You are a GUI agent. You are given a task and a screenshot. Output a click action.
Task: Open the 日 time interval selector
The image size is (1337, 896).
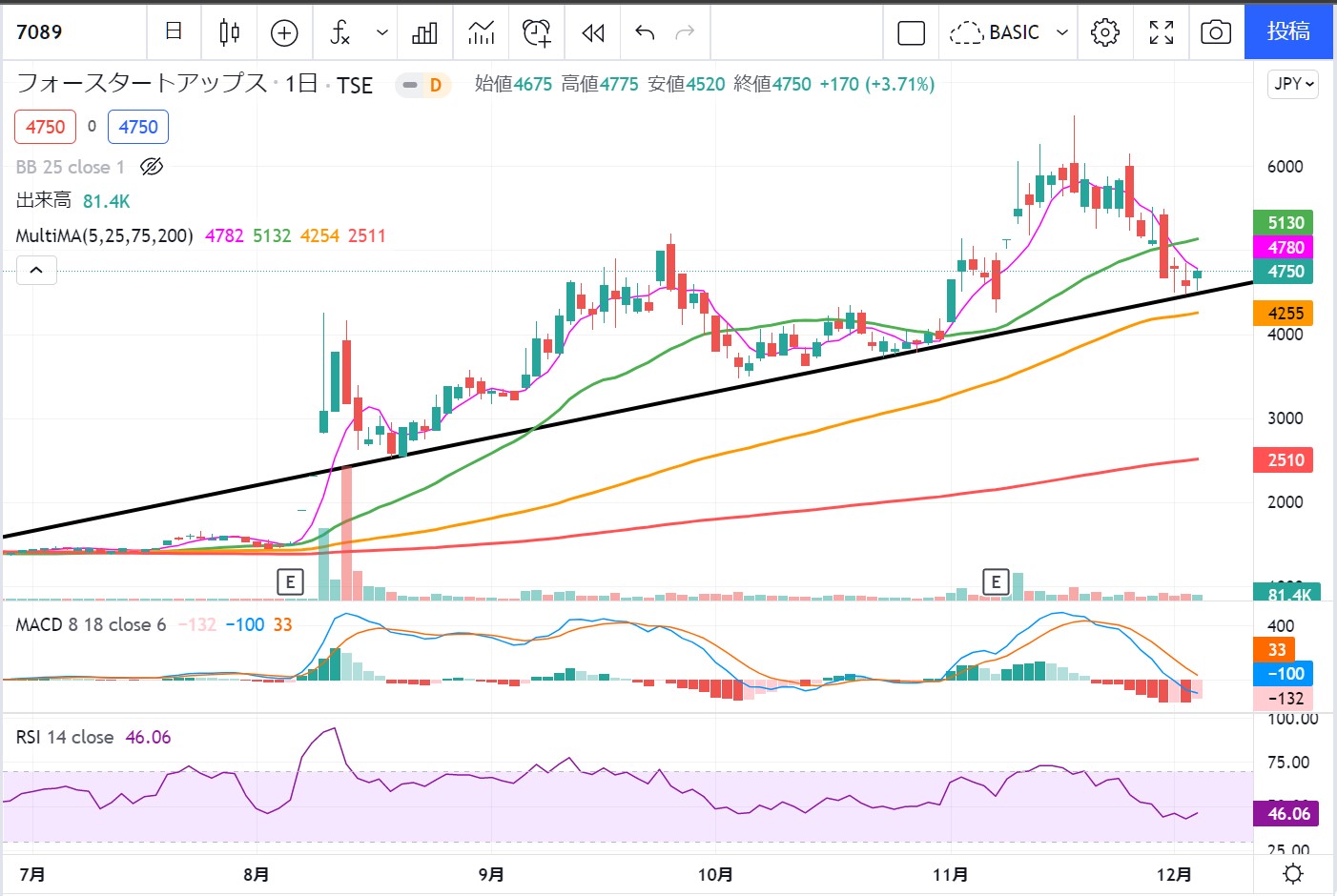tap(174, 32)
